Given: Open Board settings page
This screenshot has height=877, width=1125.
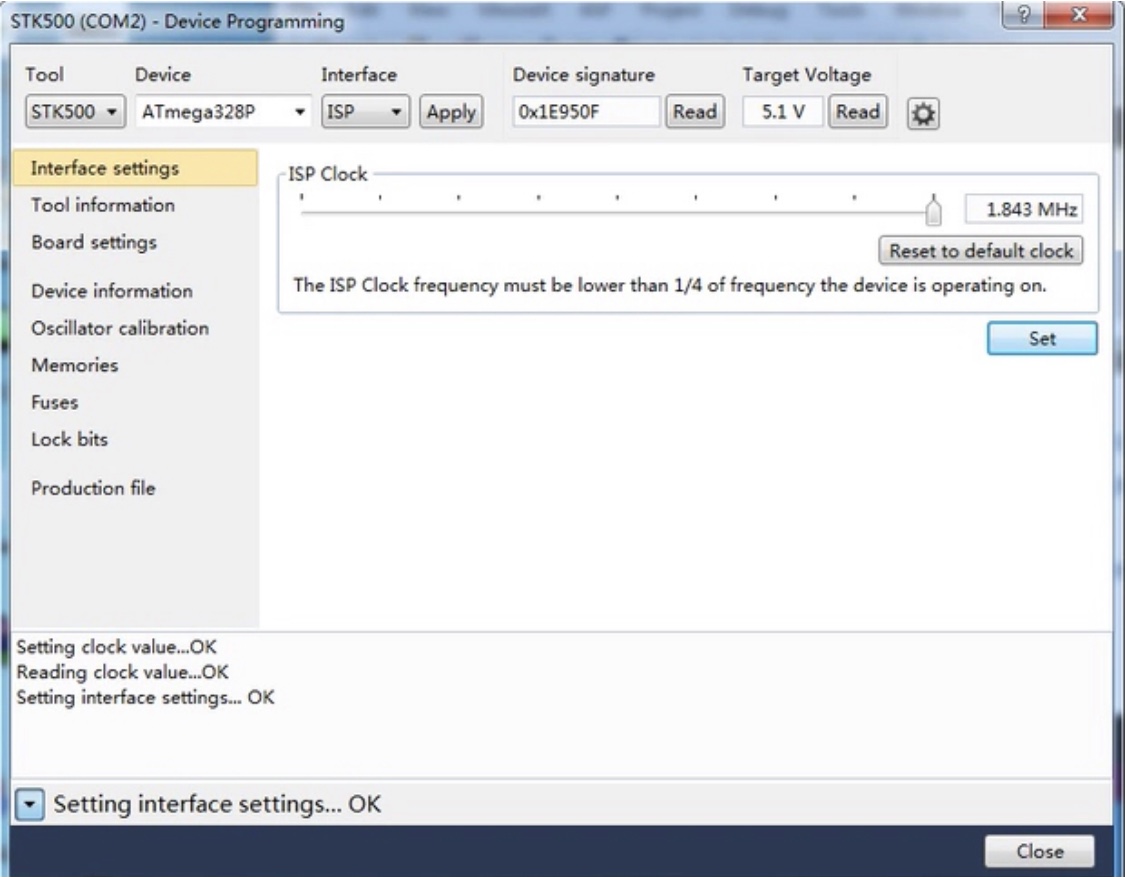Looking at the screenshot, I should [x=93, y=243].
